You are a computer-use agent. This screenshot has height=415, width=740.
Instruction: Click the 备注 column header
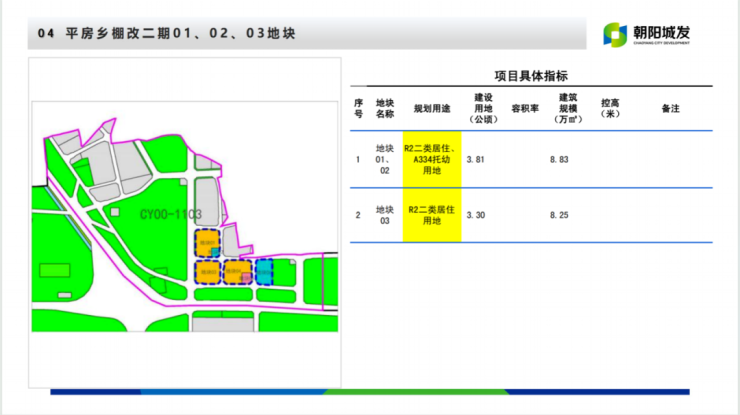pos(670,108)
